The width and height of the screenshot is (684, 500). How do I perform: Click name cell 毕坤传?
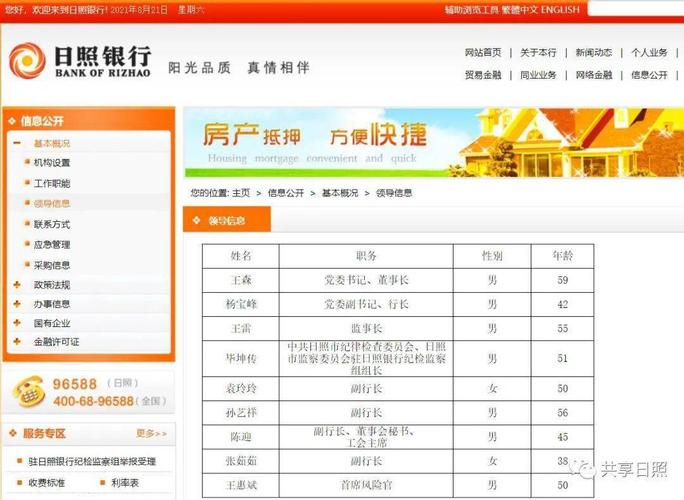(x=241, y=359)
